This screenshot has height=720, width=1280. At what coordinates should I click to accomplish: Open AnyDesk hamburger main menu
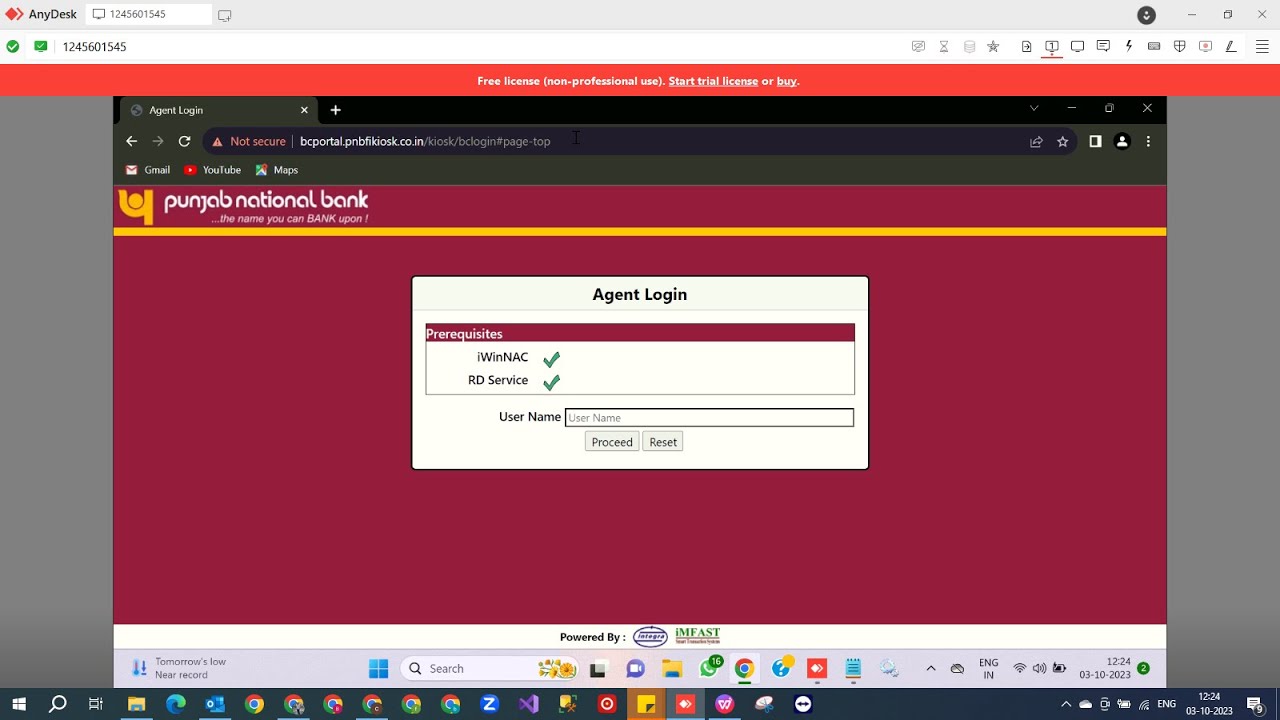[1263, 47]
